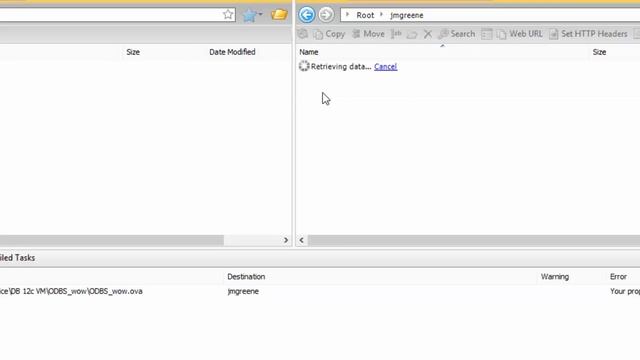
Task: Click the 'Your prop' error cell text
Action: point(625,291)
